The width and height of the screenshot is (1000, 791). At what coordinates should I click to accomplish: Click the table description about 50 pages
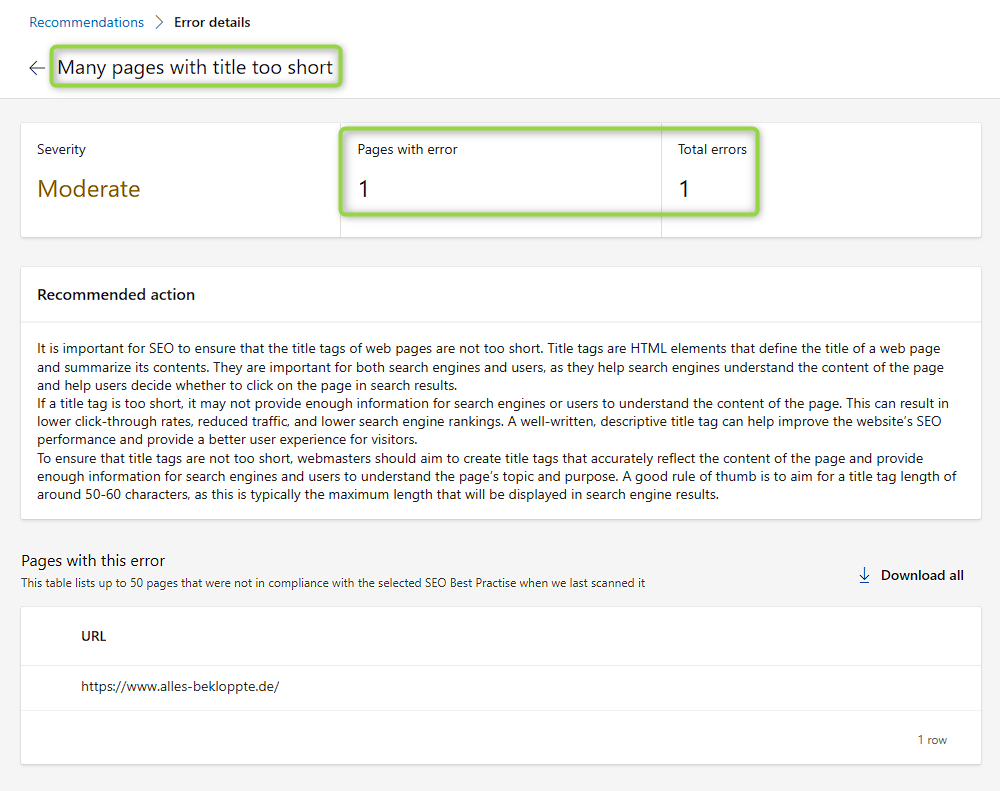pos(333,583)
